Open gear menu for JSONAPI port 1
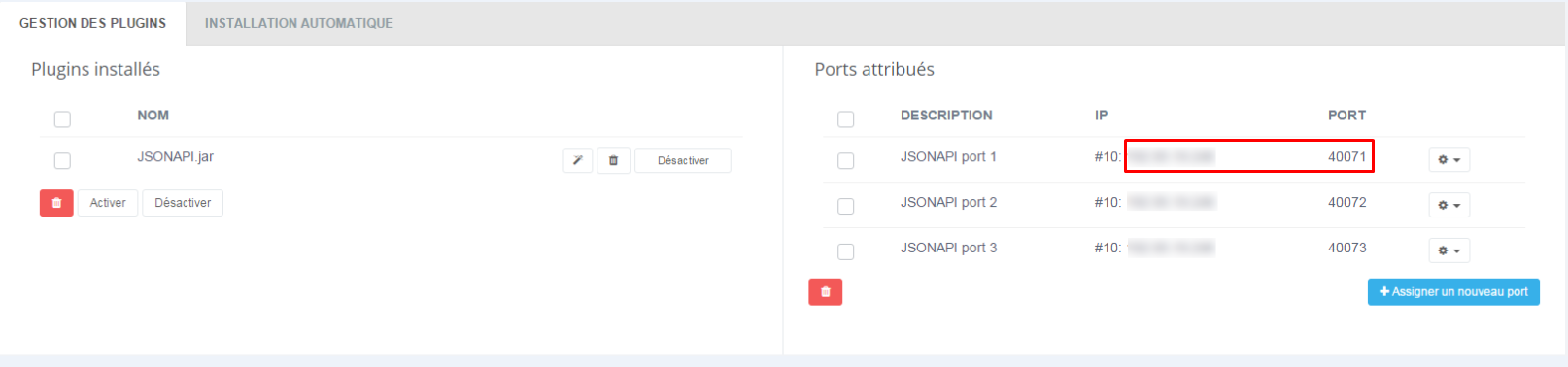Image resolution: width=1568 pixels, height=367 pixels. pos(1449,159)
